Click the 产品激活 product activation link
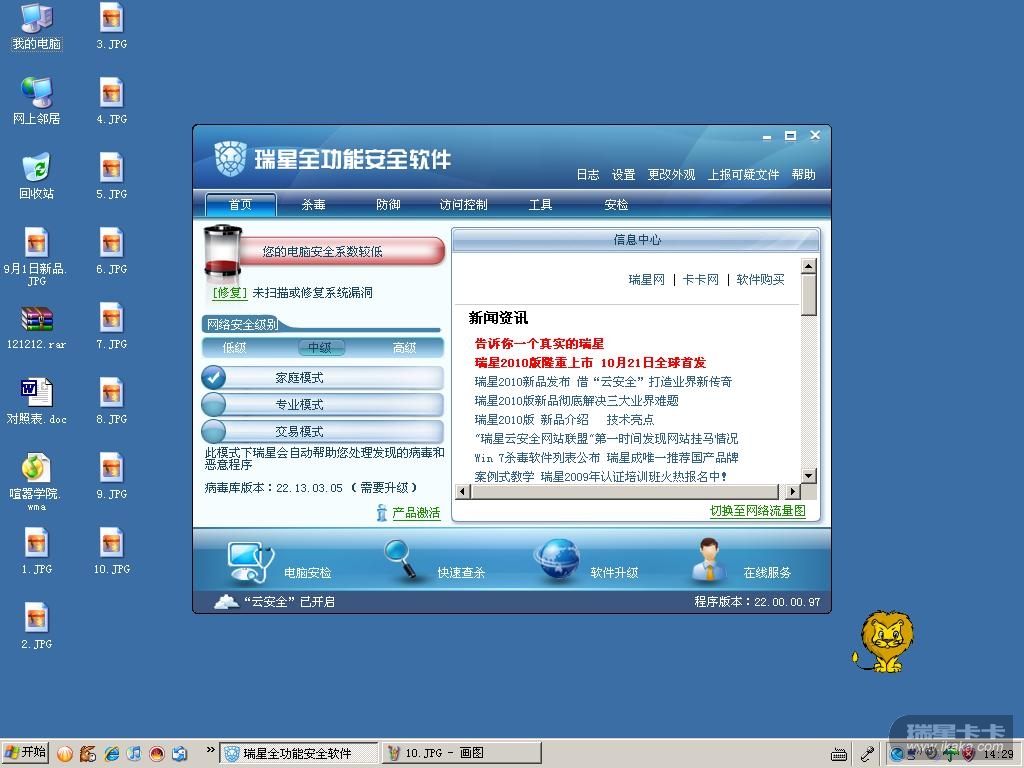Screen dimensions: 1024x768 coord(416,513)
